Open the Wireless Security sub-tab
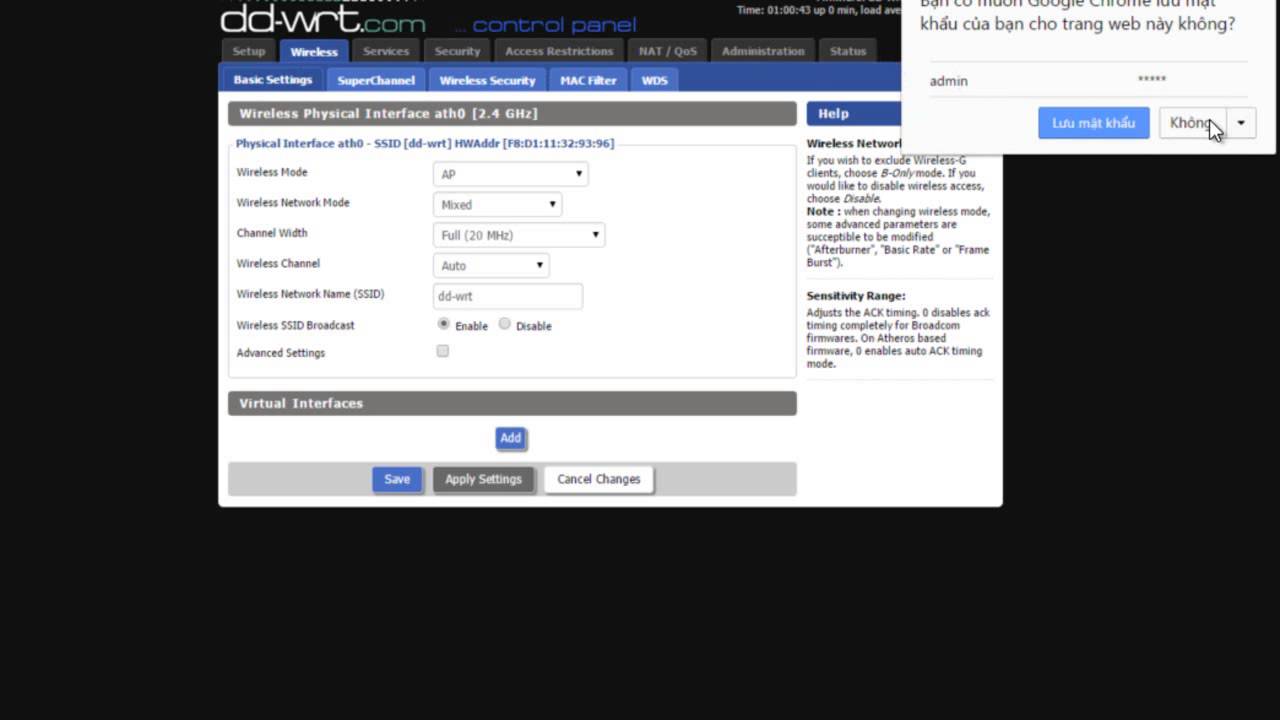 487,80
